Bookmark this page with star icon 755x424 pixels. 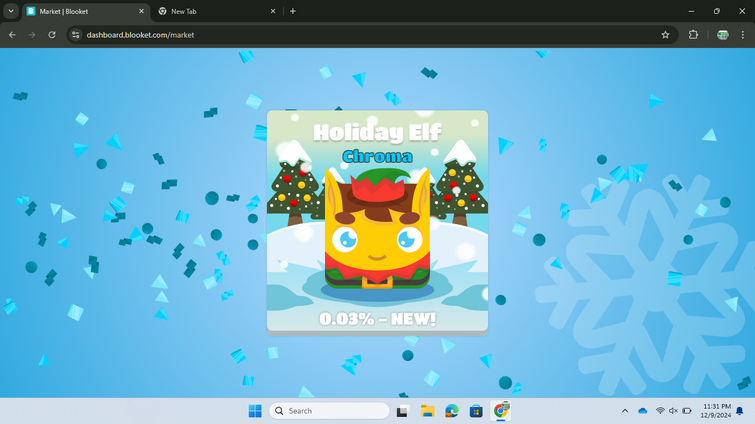tap(665, 35)
